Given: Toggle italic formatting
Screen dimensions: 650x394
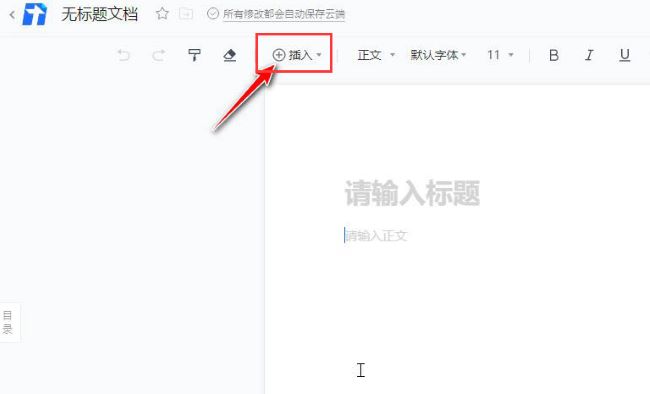Looking at the screenshot, I should pyautogui.click(x=589, y=55).
